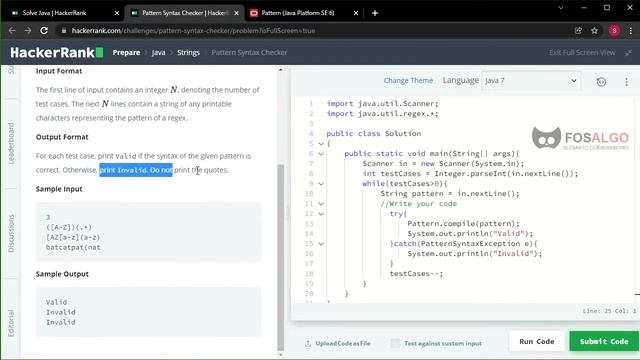Click the 'testCases--;' code line
The width and height of the screenshot is (640, 360).
point(416,274)
